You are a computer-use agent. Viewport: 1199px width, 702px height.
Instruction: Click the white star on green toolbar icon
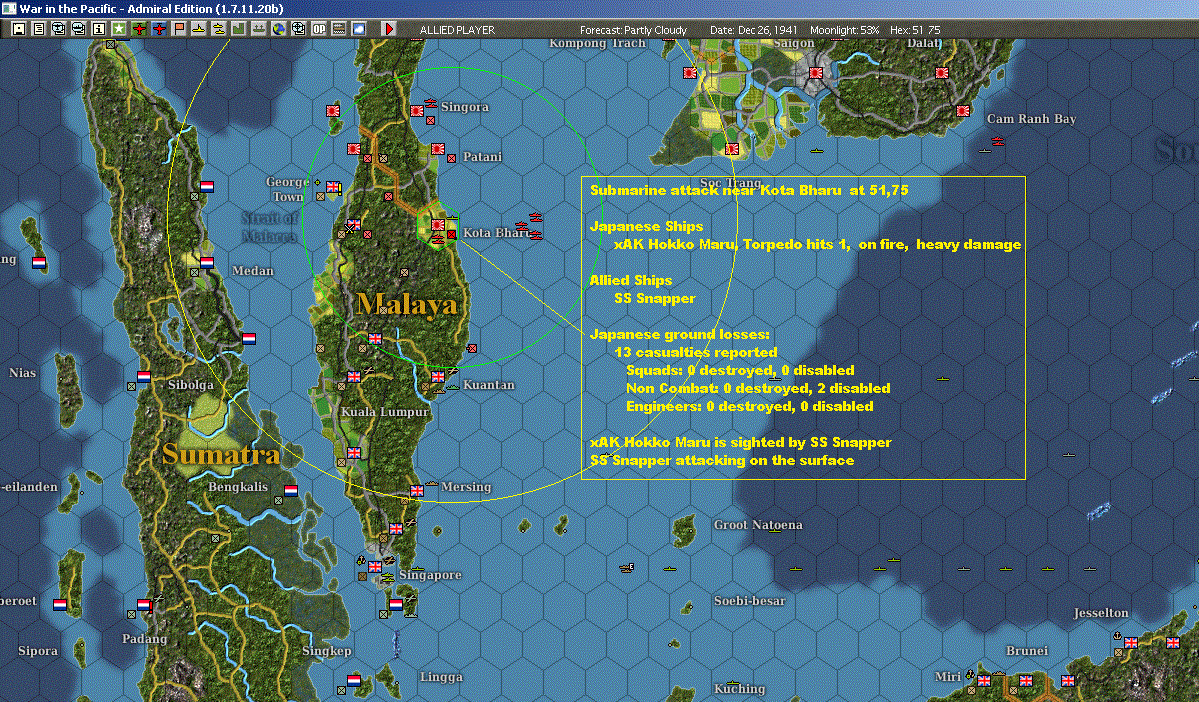(x=119, y=29)
